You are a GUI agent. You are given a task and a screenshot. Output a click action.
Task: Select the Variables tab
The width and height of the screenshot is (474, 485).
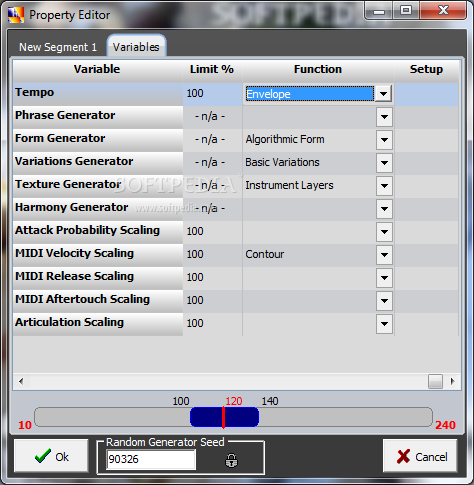coord(136,47)
